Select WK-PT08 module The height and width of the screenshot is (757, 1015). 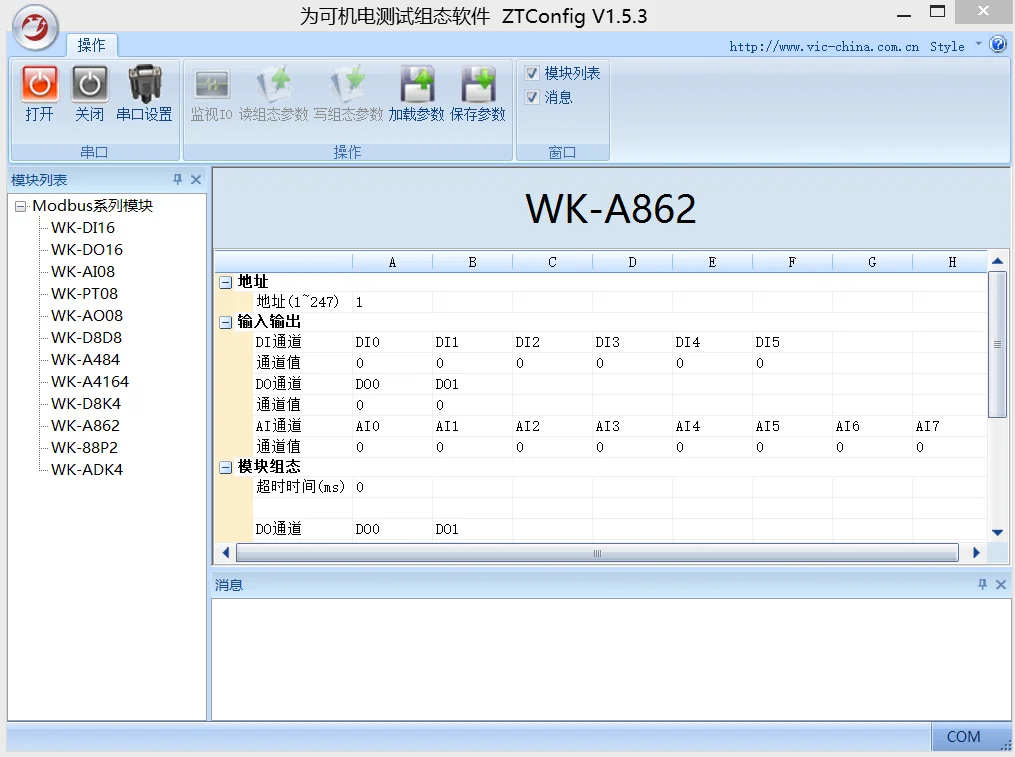click(84, 294)
